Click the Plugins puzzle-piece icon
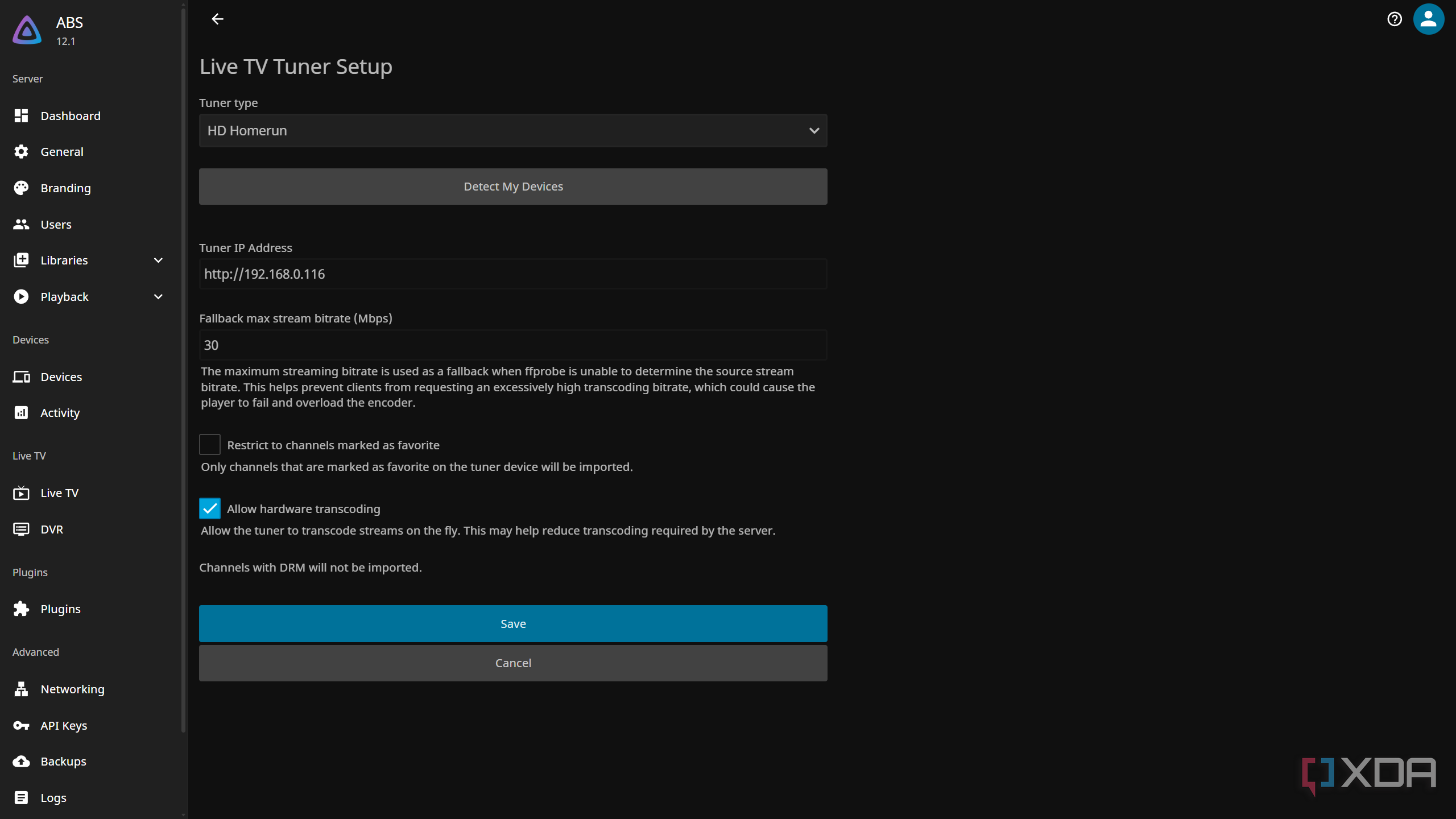This screenshot has height=819, width=1456. (21, 609)
